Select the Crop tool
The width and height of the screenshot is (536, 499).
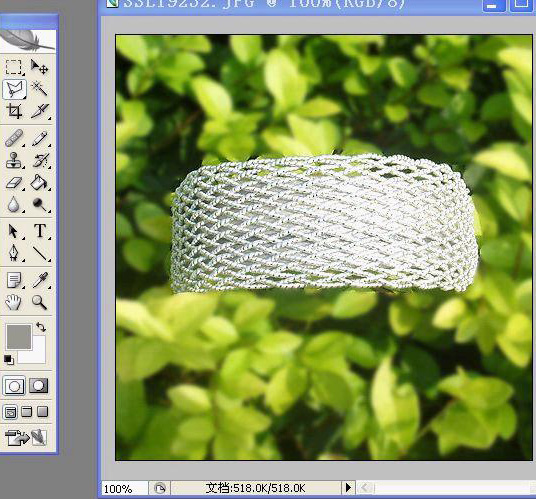pyautogui.click(x=14, y=111)
